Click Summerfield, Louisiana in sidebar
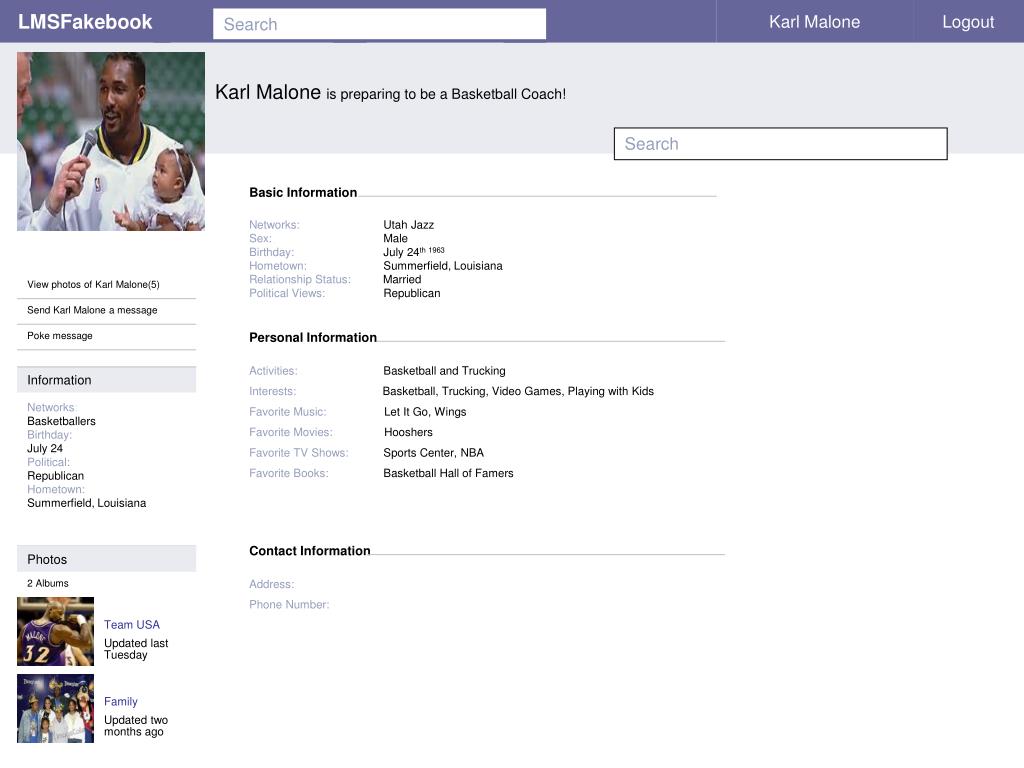Screen dimensions: 1024x768 pyautogui.click(x=87, y=503)
